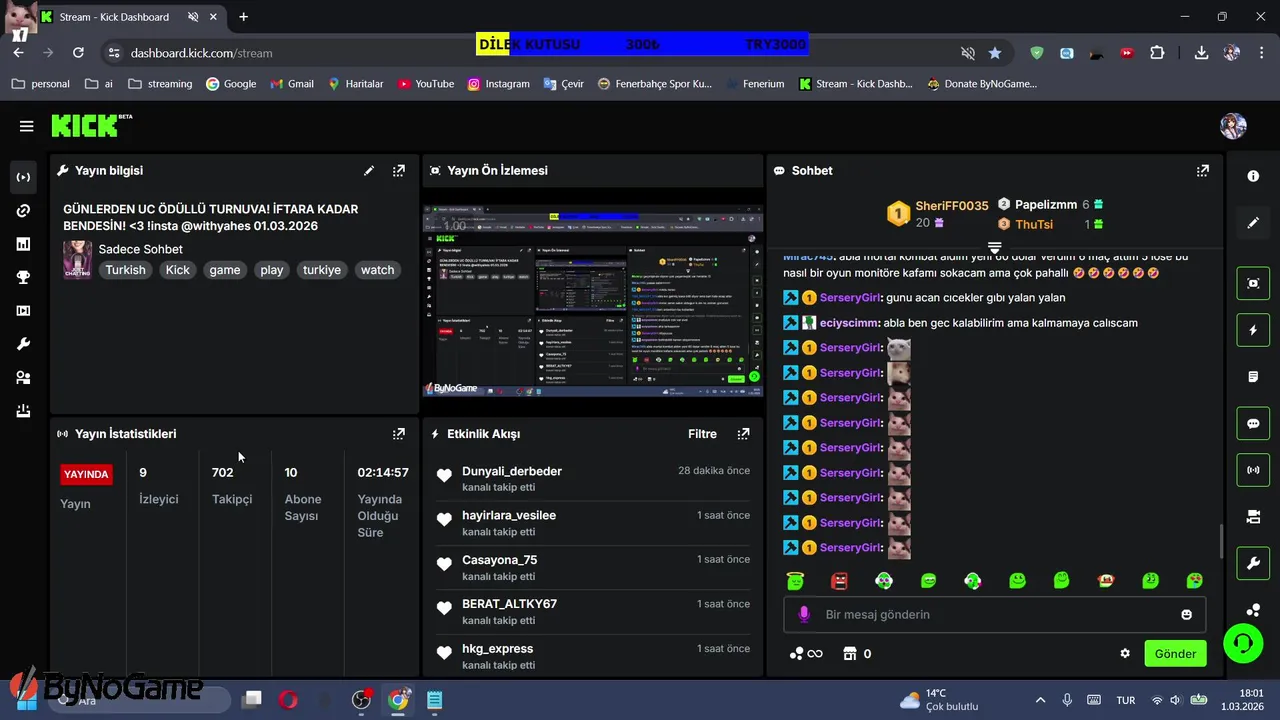1280x720 pixels.
Task: Click the stream preview thumbnail
Action: [593, 300]
